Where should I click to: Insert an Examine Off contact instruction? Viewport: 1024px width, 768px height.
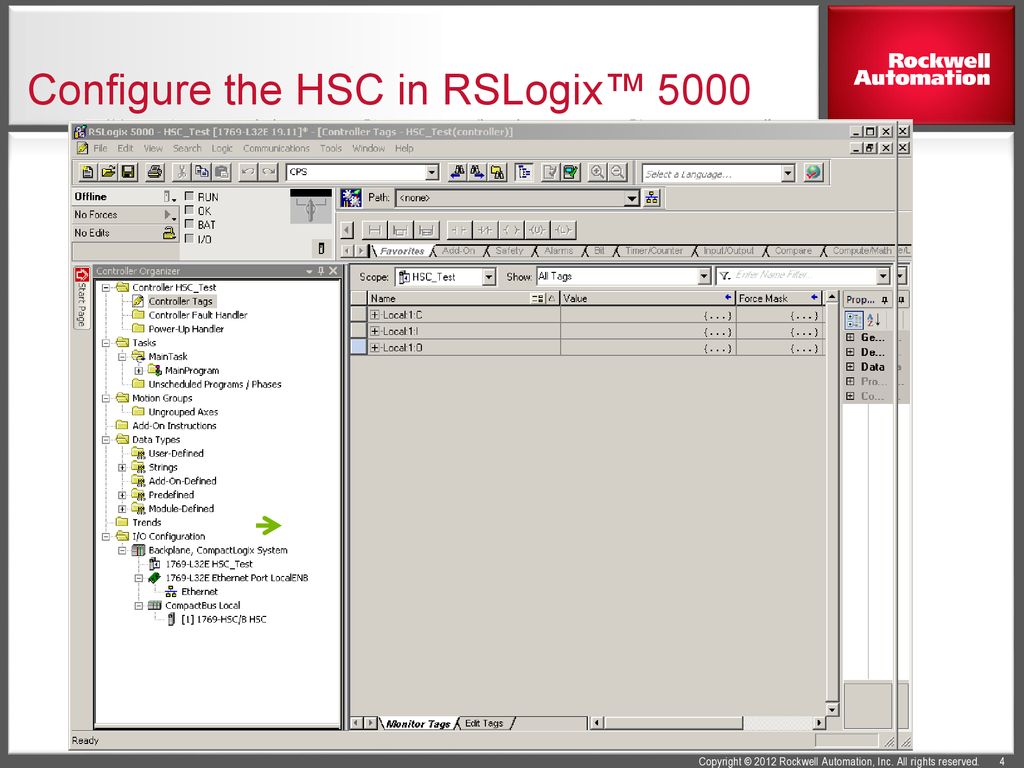coord(485,230)
